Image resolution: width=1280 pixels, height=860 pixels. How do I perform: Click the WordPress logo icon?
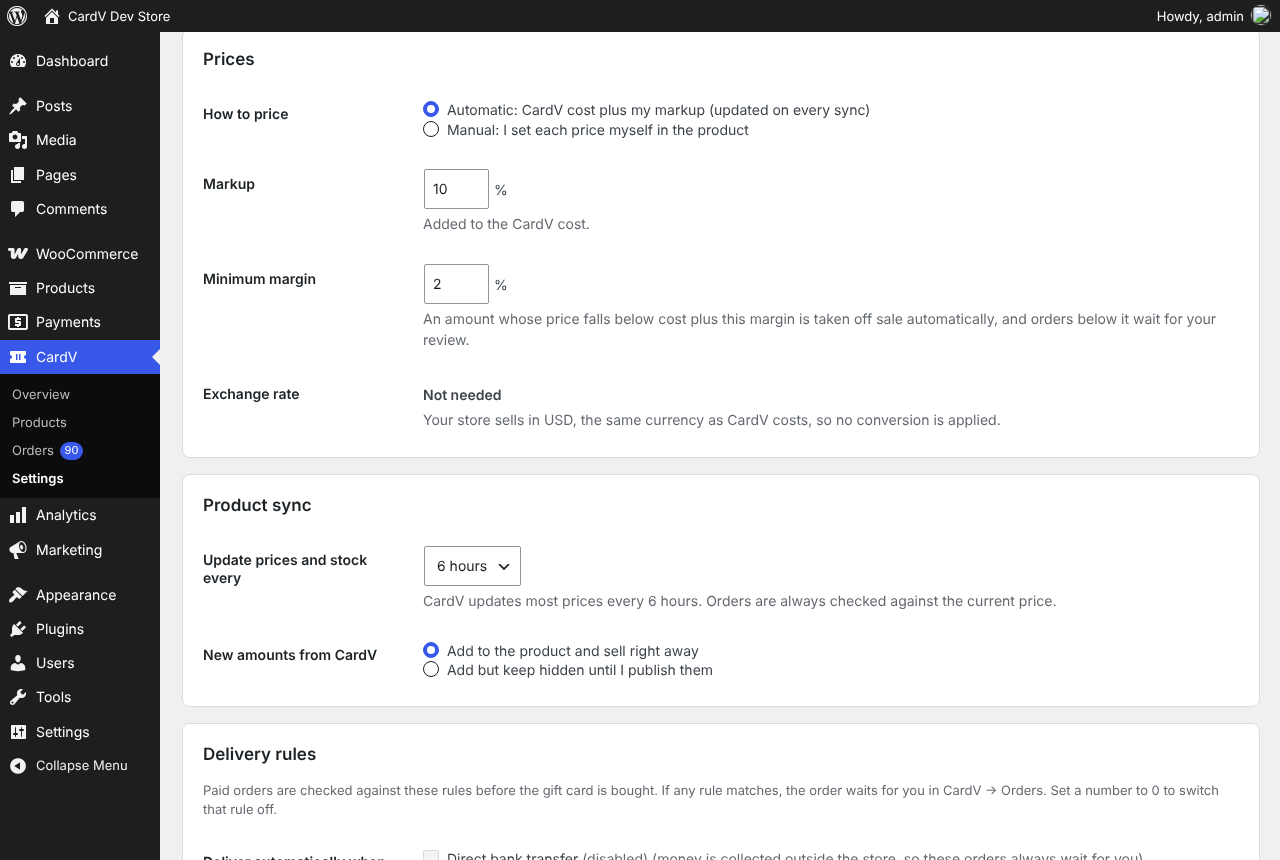coord(17,16)
